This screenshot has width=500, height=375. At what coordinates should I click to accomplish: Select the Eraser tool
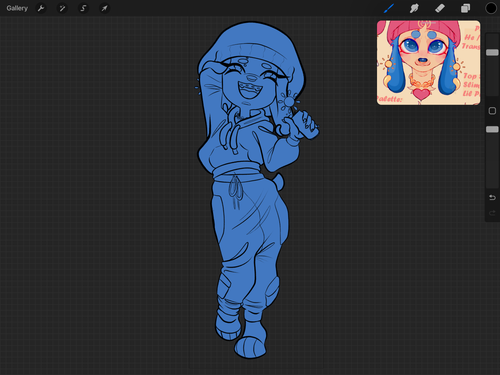(440, 8)
